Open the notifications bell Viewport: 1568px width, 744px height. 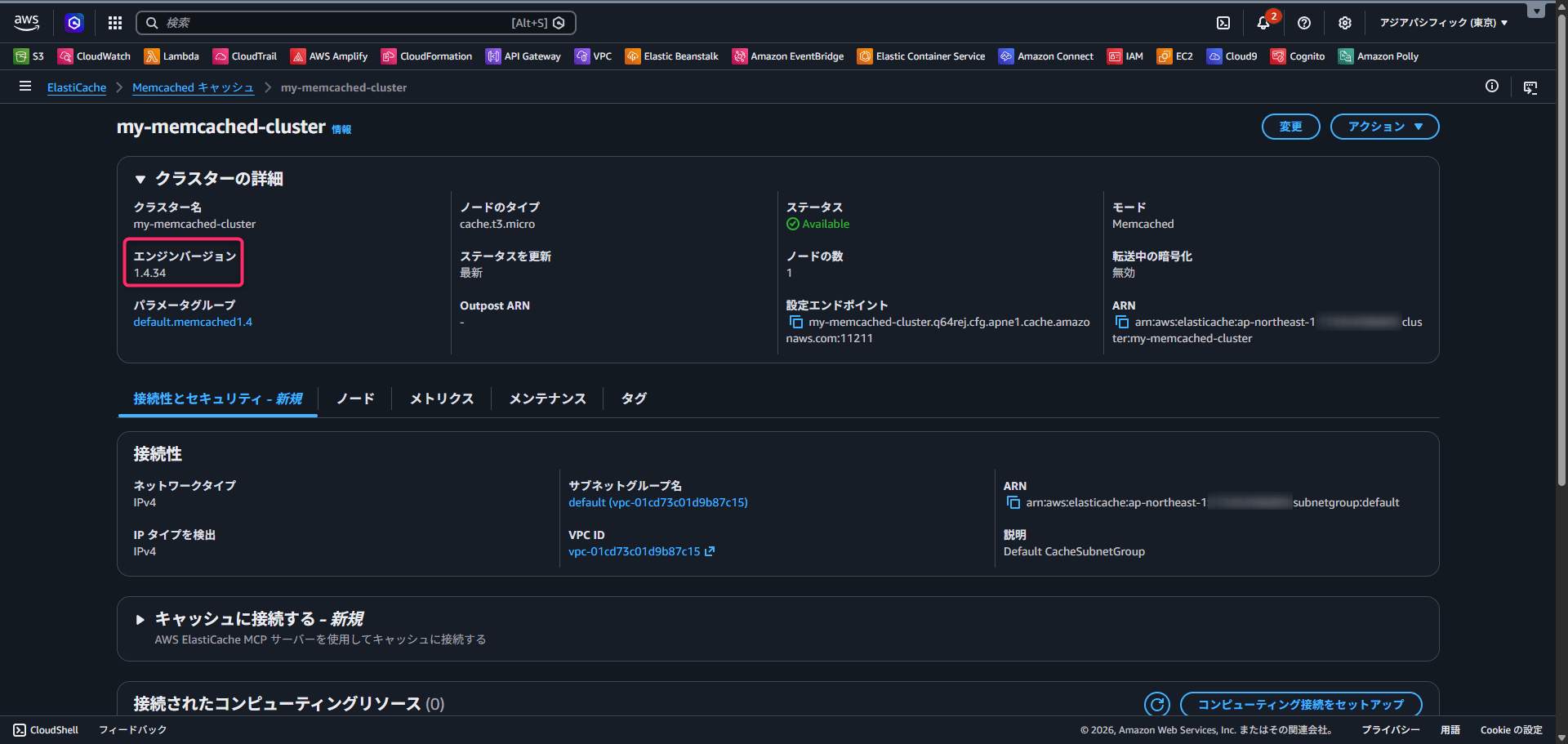click(x=1263, y=23)
